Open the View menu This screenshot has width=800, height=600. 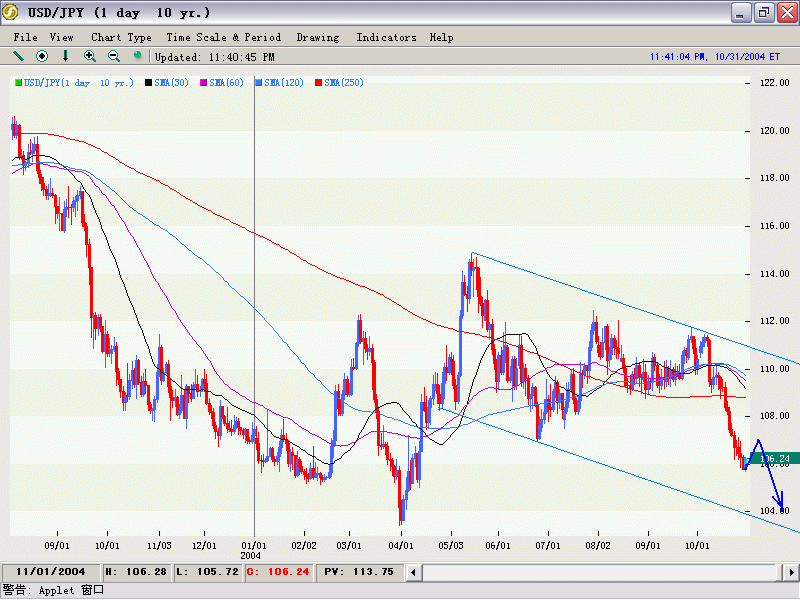coord(62,37)
